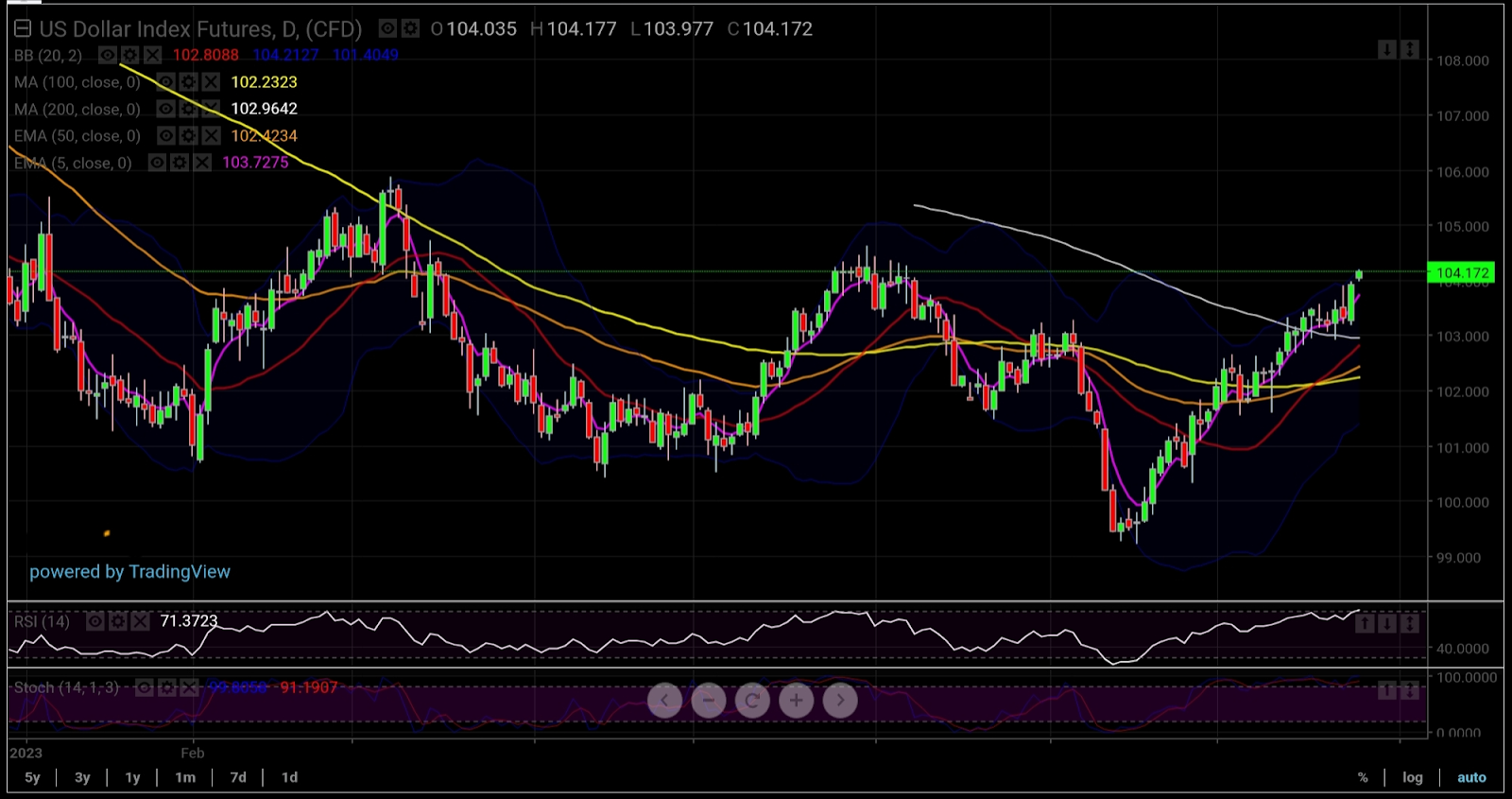This screenshot has width=1512, height=799.
Task: Collapse the US Dollar Index Futures legend
Action: tap(23, 29)
